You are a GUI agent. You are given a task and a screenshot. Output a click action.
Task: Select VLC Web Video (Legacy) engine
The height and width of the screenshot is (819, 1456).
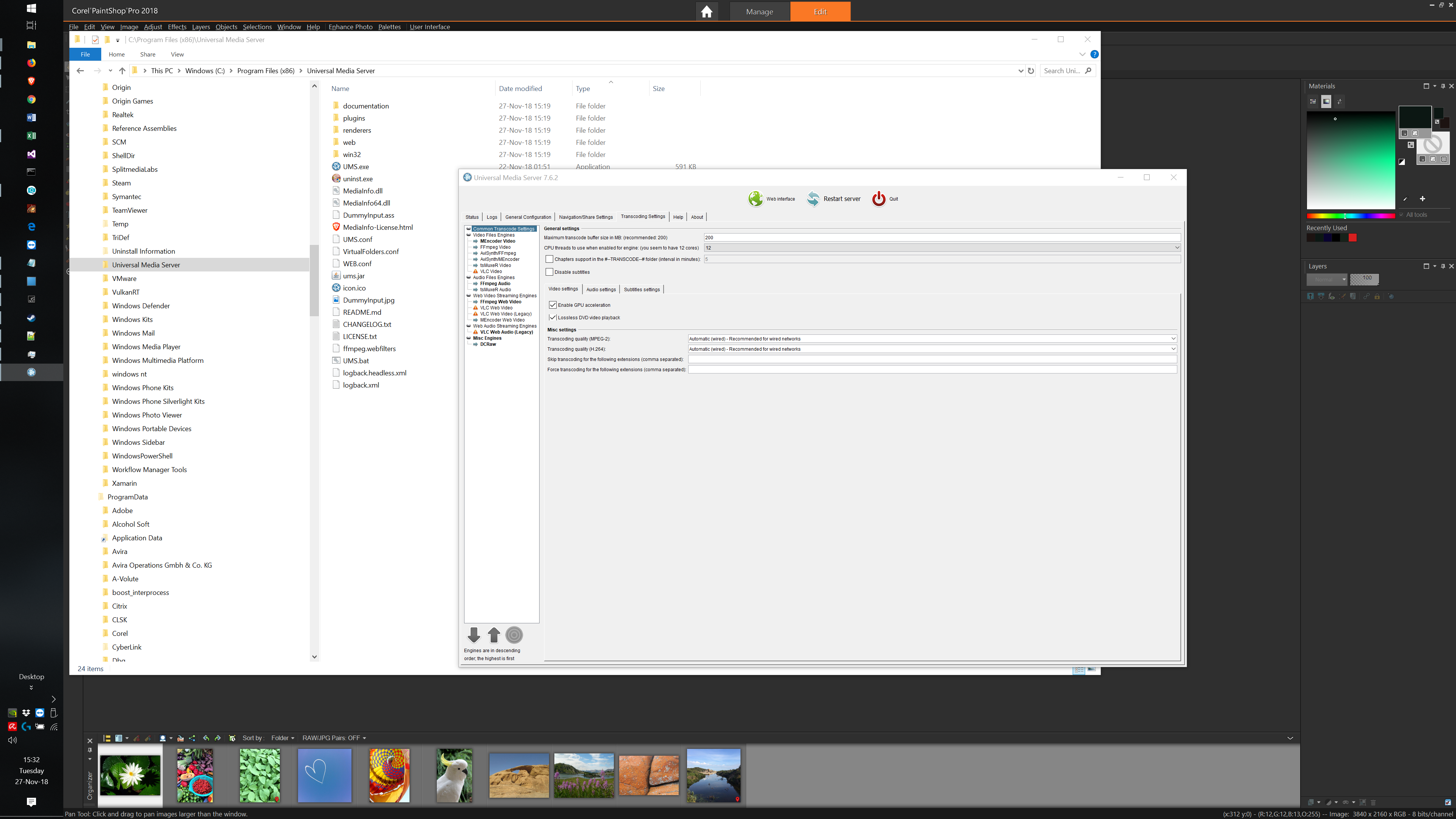[x=505, y=314]
